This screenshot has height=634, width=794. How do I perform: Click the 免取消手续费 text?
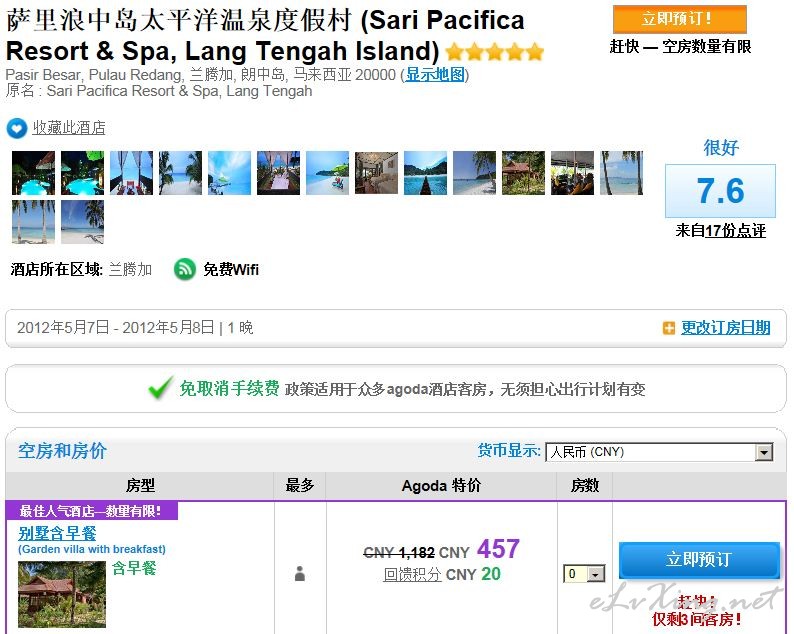click(229, 388)
